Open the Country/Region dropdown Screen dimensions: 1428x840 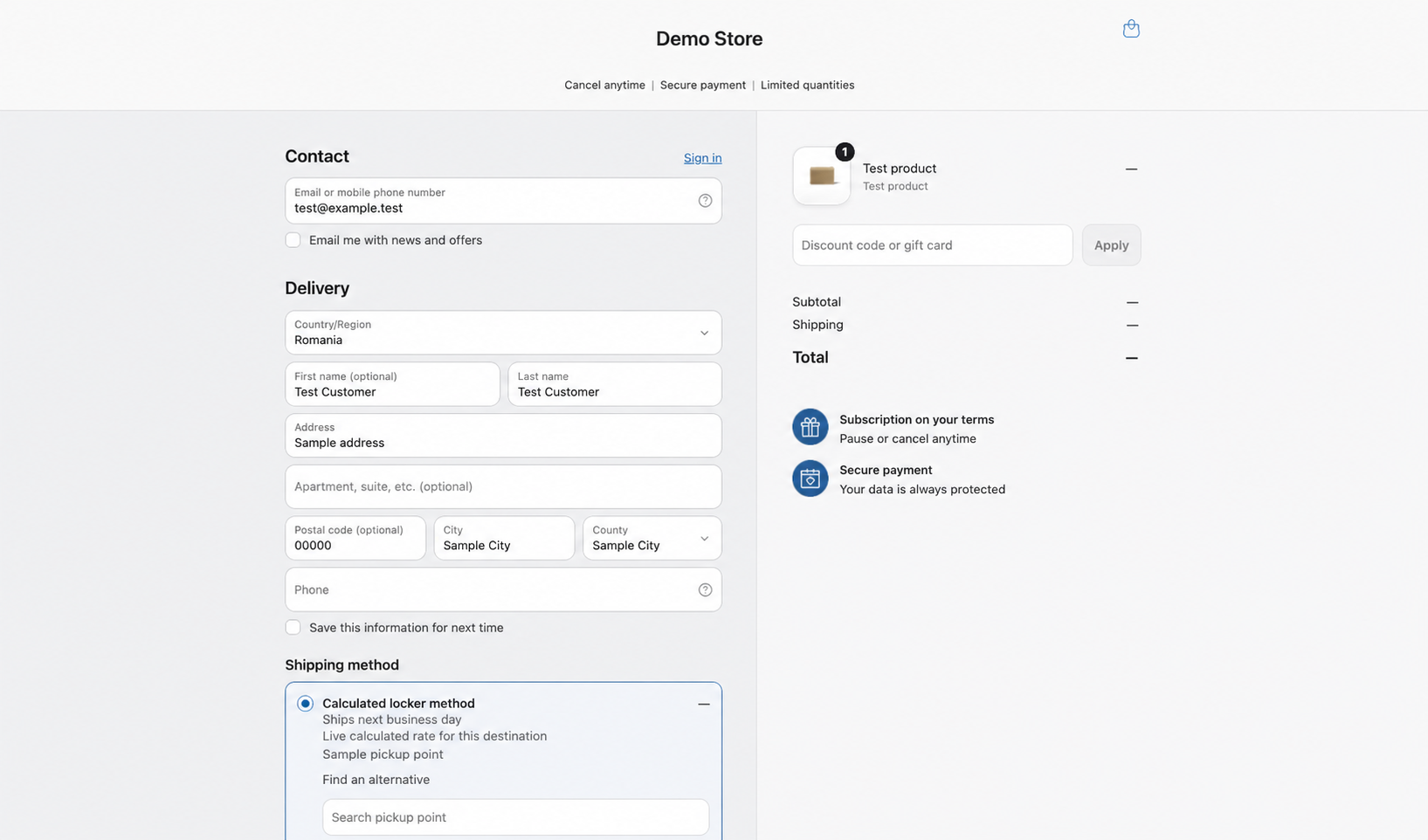pyautogui.click(x=503, y=333)
